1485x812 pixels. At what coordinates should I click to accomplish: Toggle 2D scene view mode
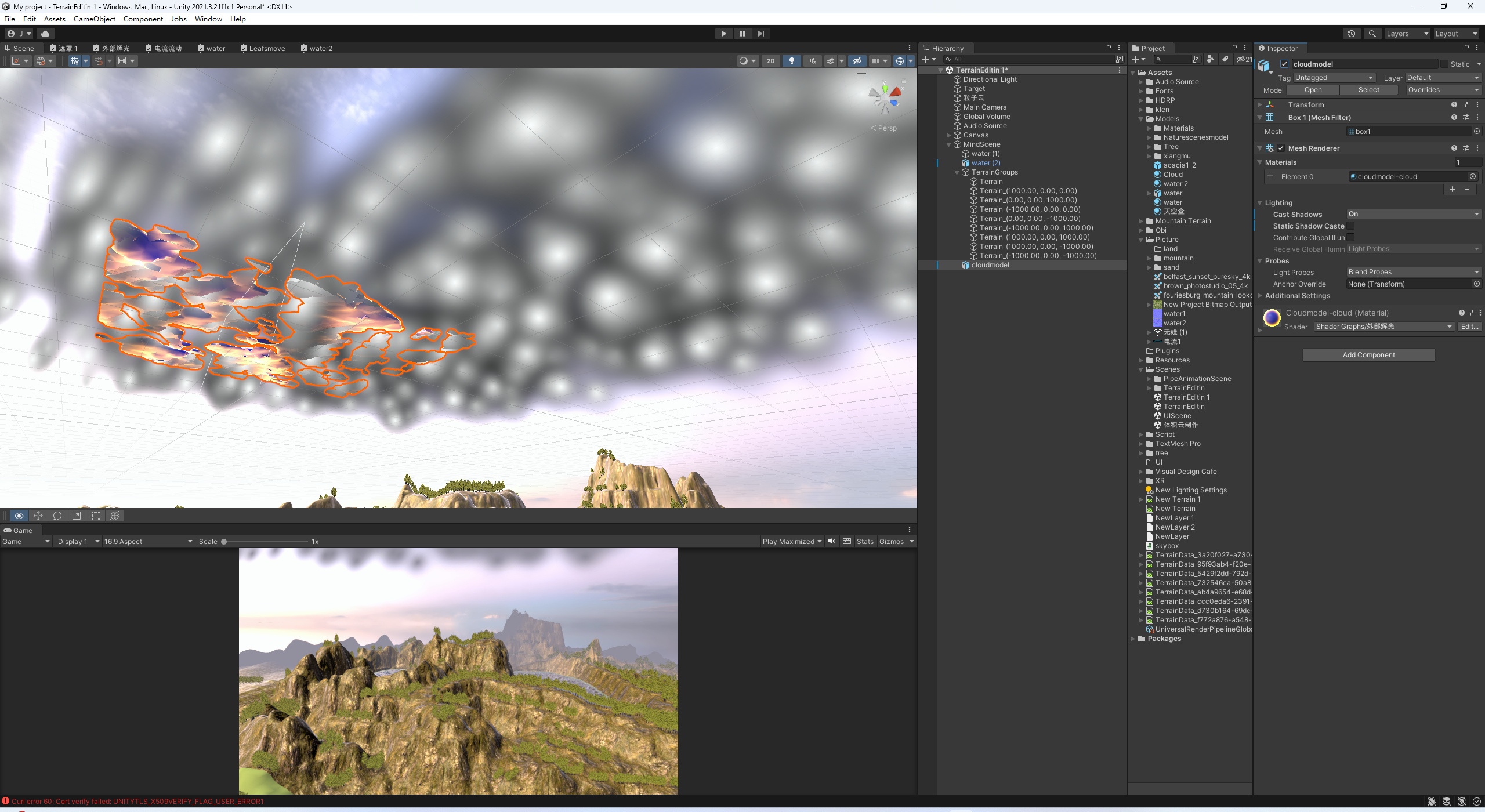[770, 61]
